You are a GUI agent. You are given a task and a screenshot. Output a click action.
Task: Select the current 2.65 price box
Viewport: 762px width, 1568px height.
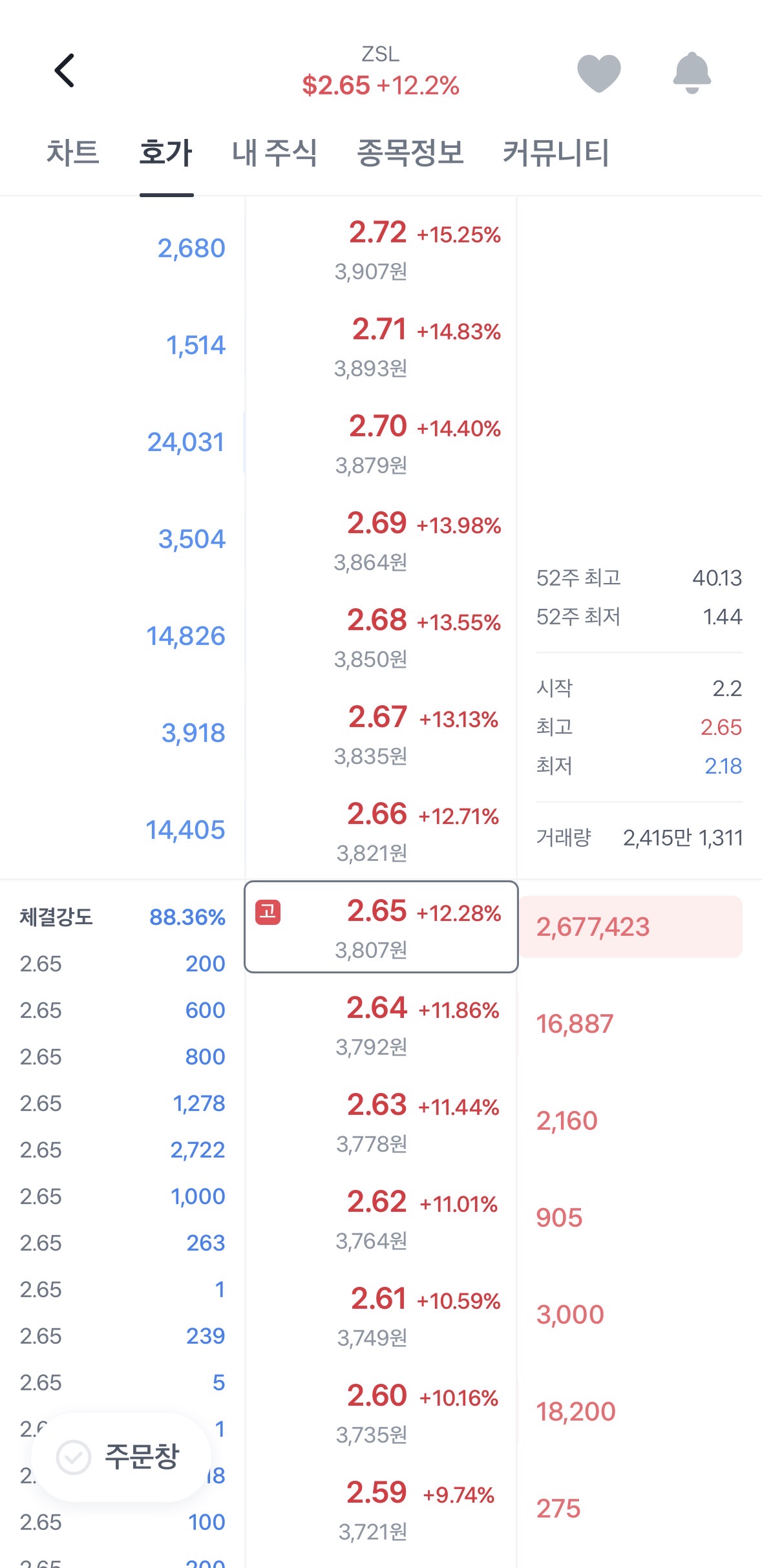pos(381,927)
